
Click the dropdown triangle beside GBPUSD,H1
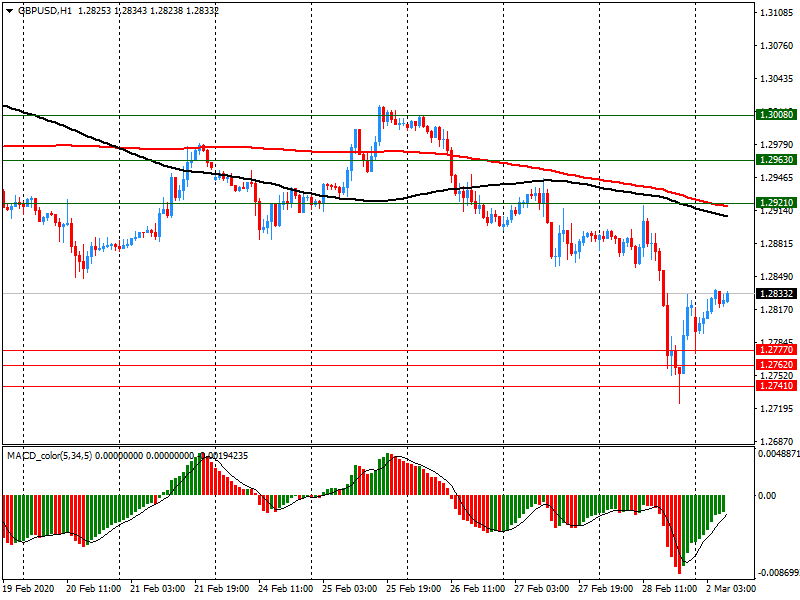click(x=8, y=10)
